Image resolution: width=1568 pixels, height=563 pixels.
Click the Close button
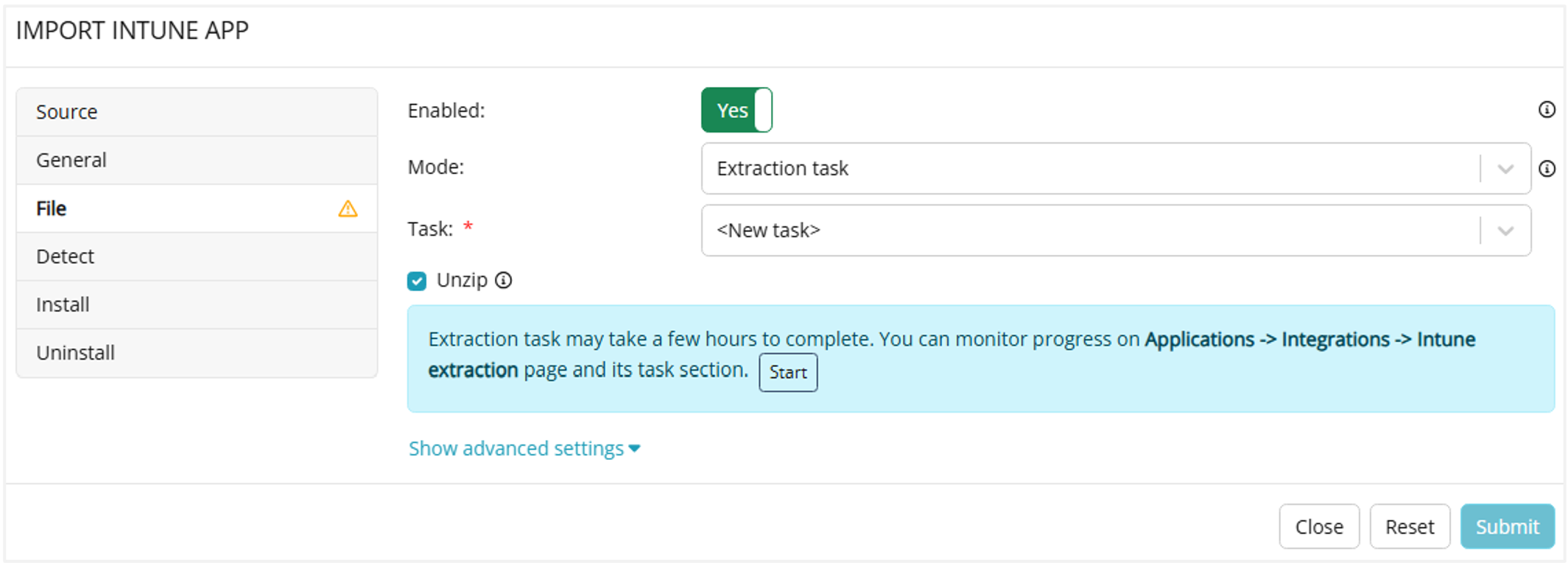pyautogui.click(x=1318, y=526)
